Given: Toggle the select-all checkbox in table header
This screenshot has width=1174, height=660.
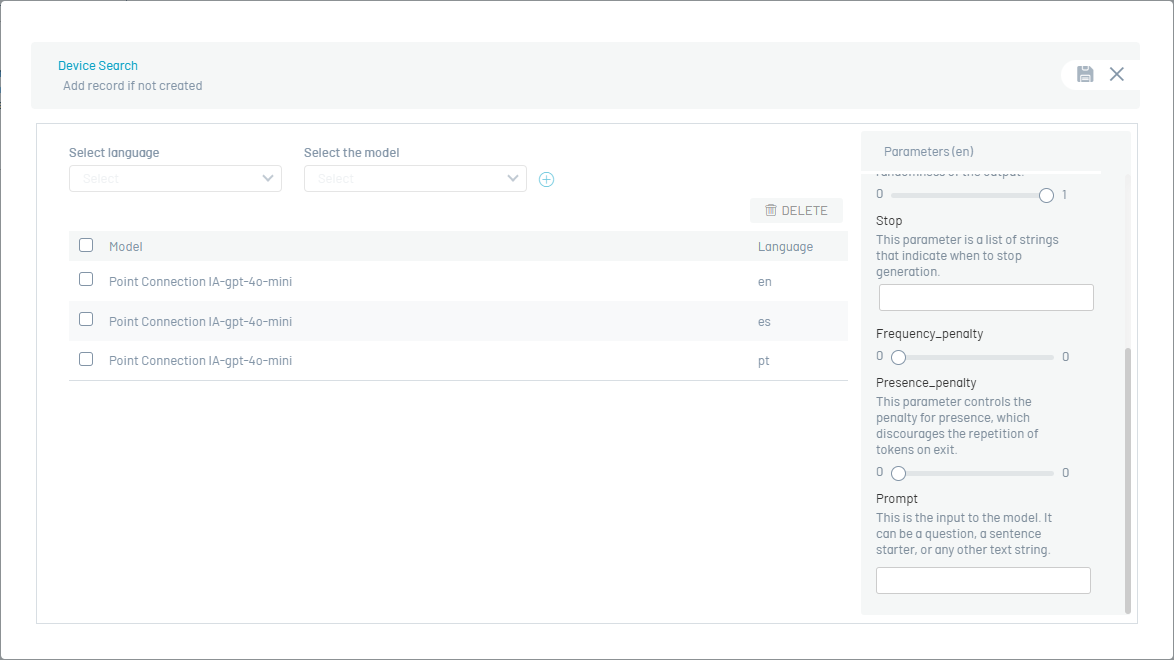Looking at the screenshot, I should [86, 245].
